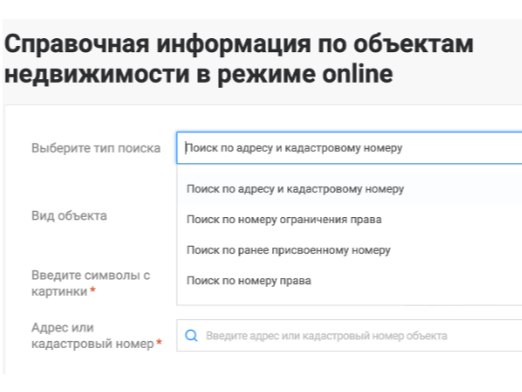Click 'Введите символы с картинки' label

[91, 283]
